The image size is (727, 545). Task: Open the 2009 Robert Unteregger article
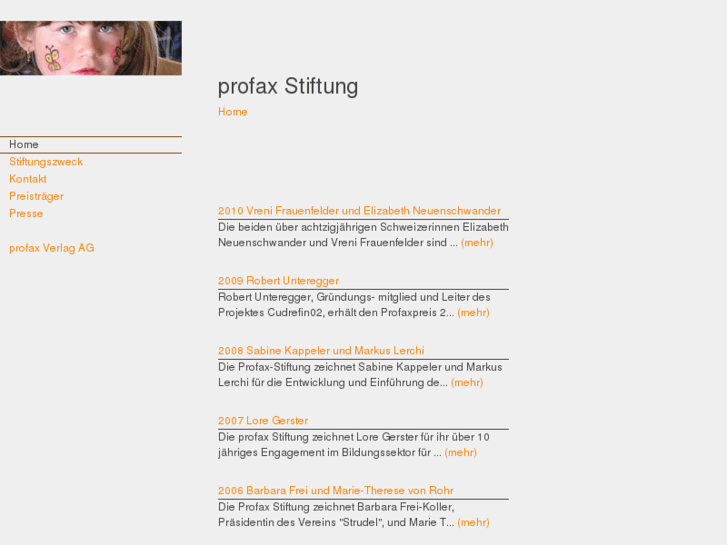[x=278, y=281]
